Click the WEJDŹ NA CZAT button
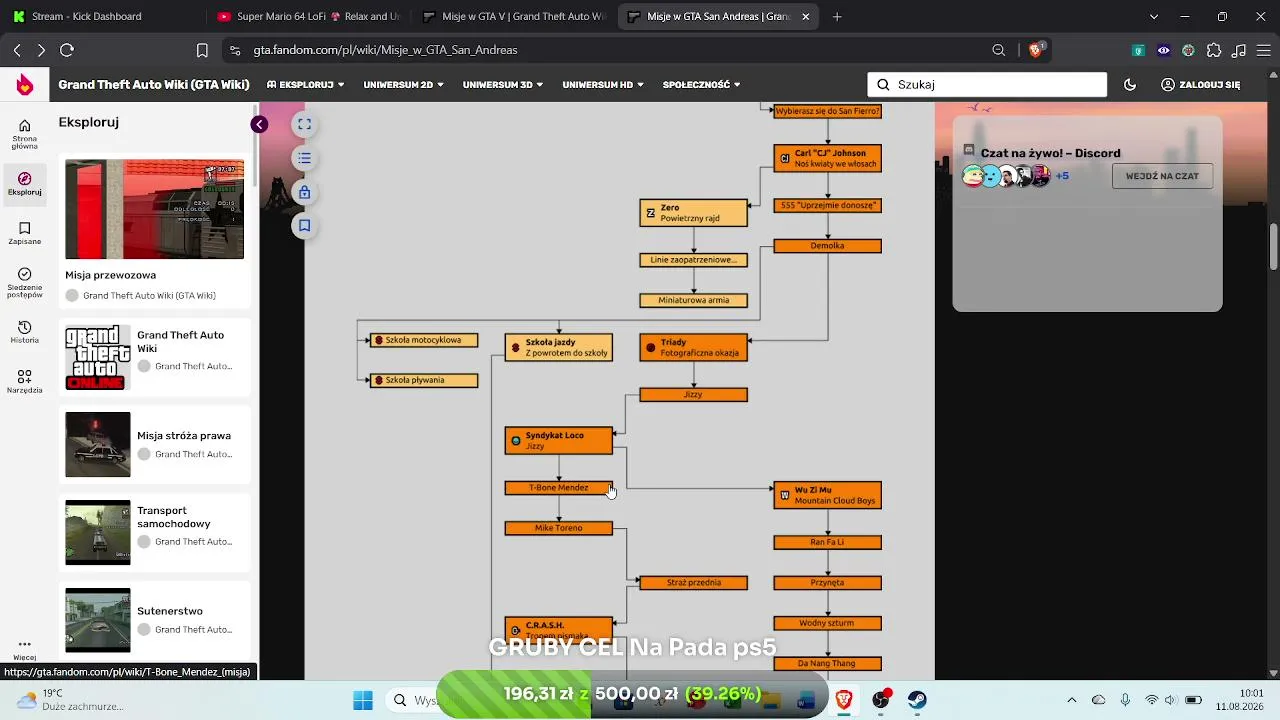This screenshot has width=1280, height=720. click(1162, 176)
